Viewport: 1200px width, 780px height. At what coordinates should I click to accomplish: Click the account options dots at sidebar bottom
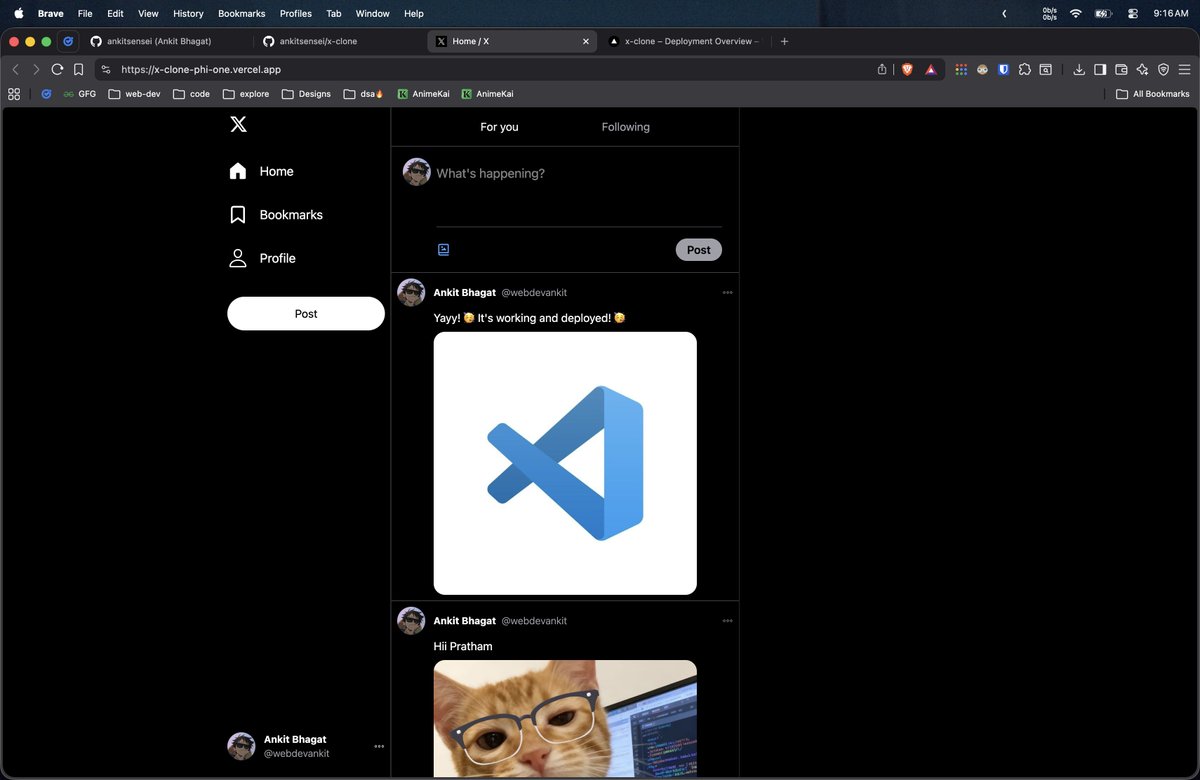(x=379, y=746)
